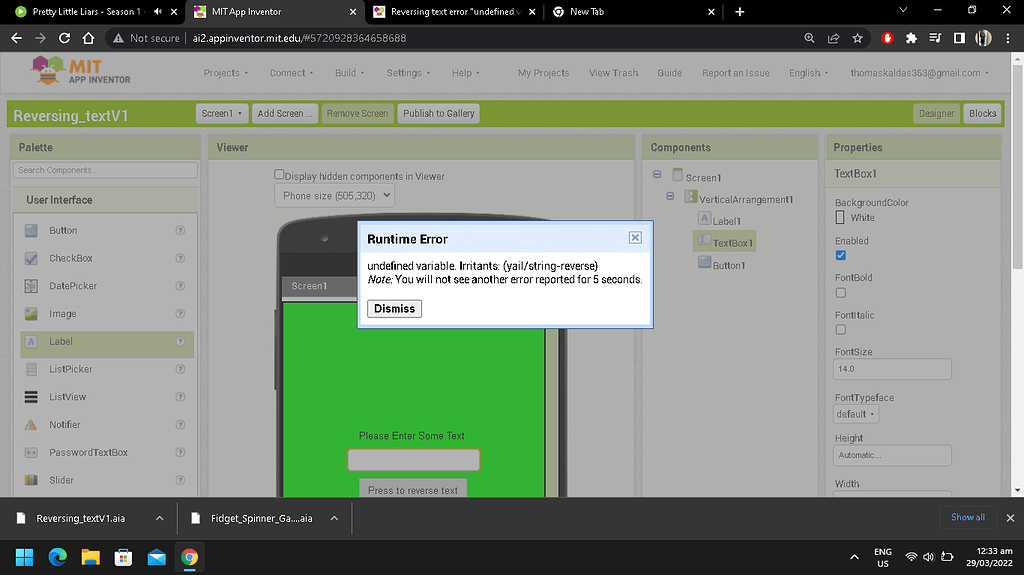
Task: Enable the FontItalic property checkbox
Action: [840, 330]
